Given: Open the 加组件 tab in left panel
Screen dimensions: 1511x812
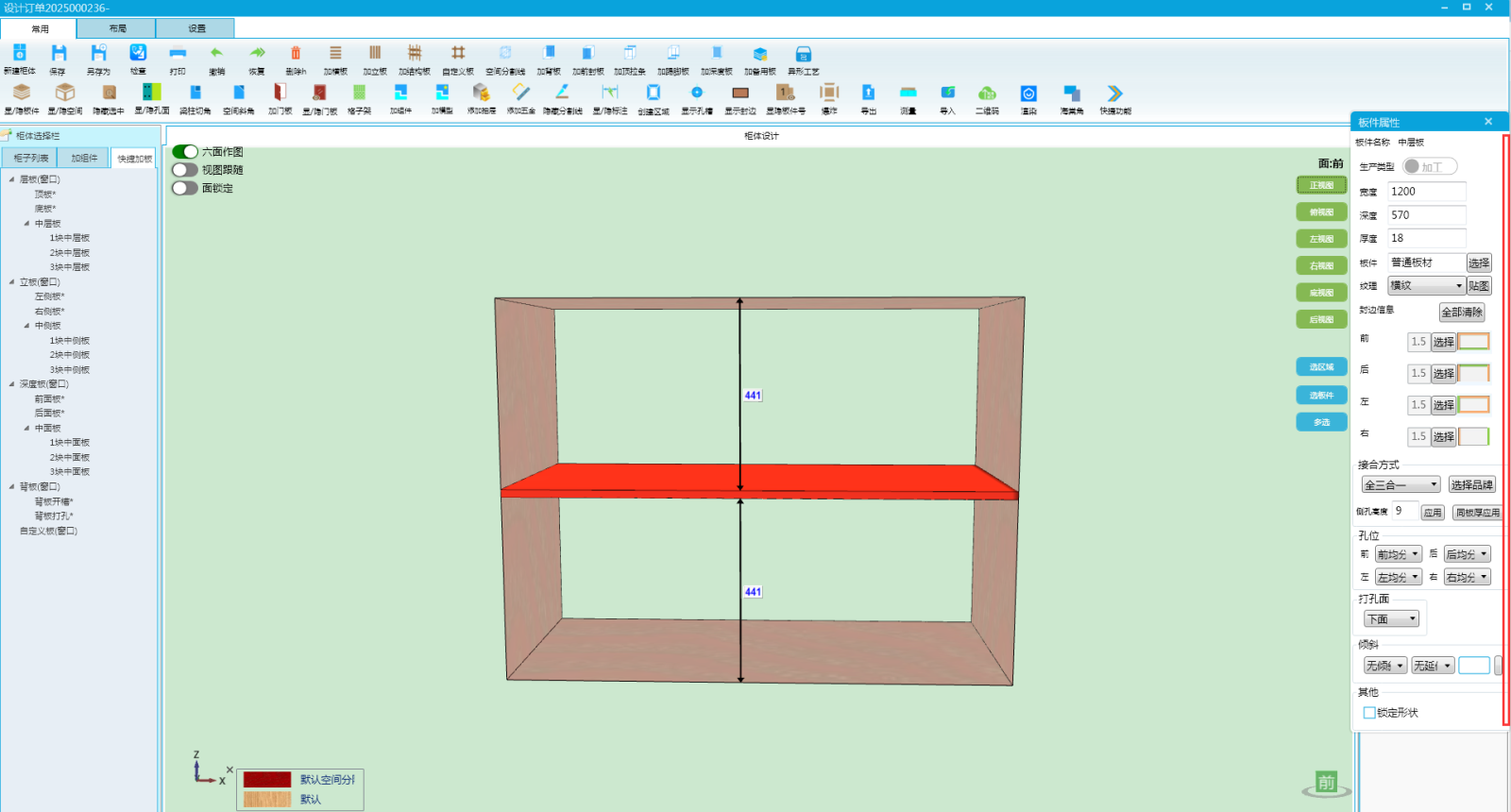Looking at the screenshot, I should (x=84, y=159).
